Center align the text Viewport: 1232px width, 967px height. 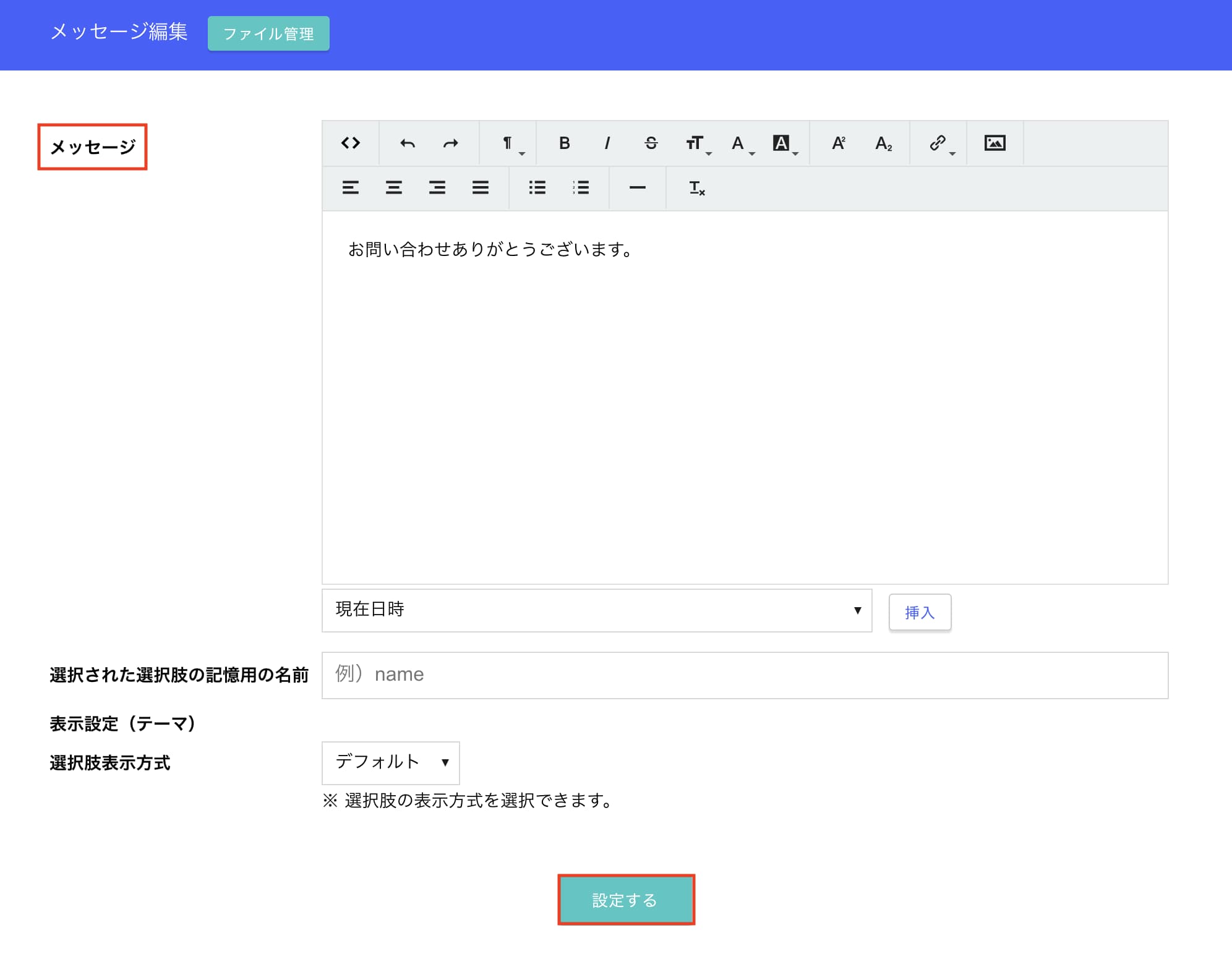click(x=394, y=188)
